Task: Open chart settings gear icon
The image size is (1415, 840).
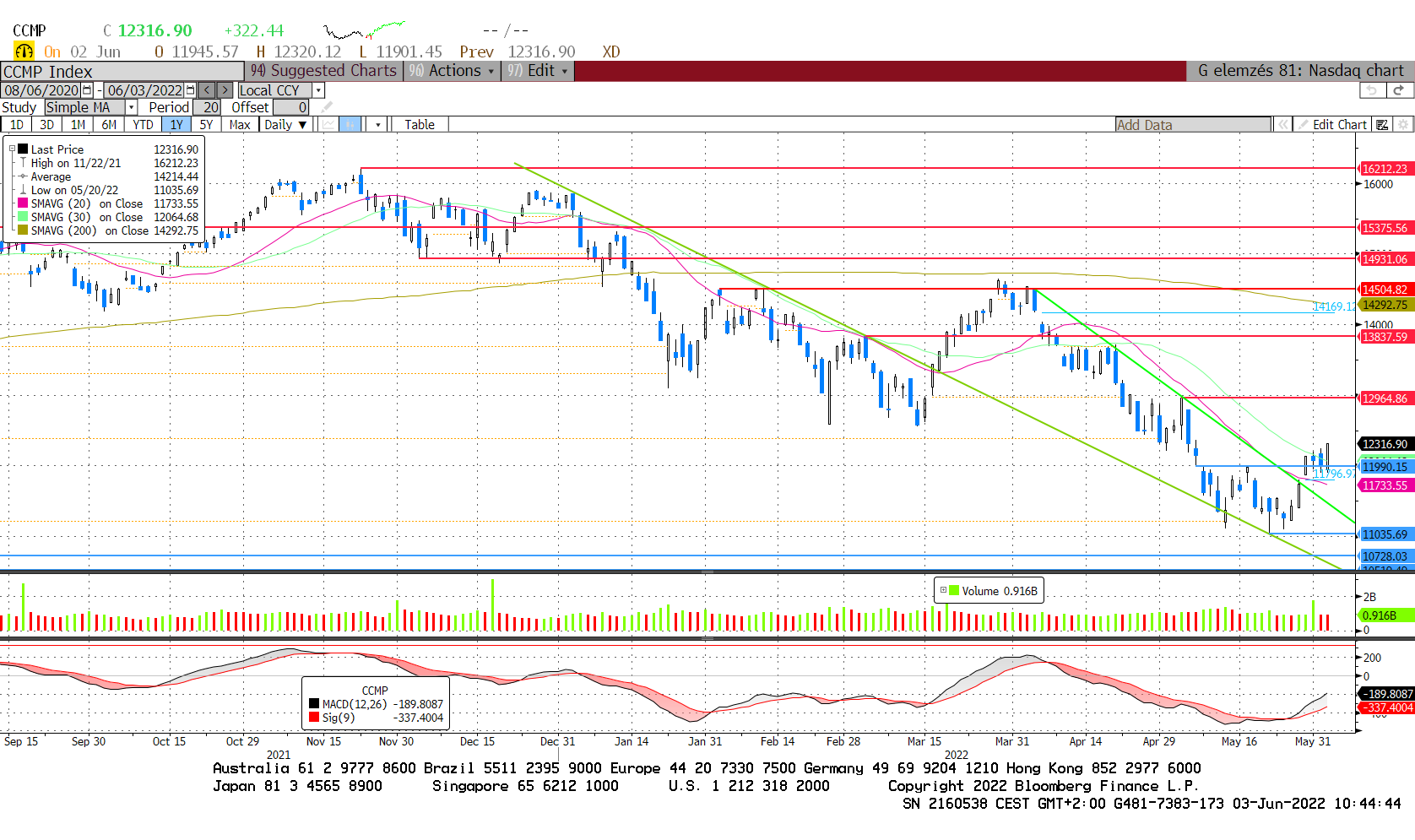Action: pos(1403,125)
